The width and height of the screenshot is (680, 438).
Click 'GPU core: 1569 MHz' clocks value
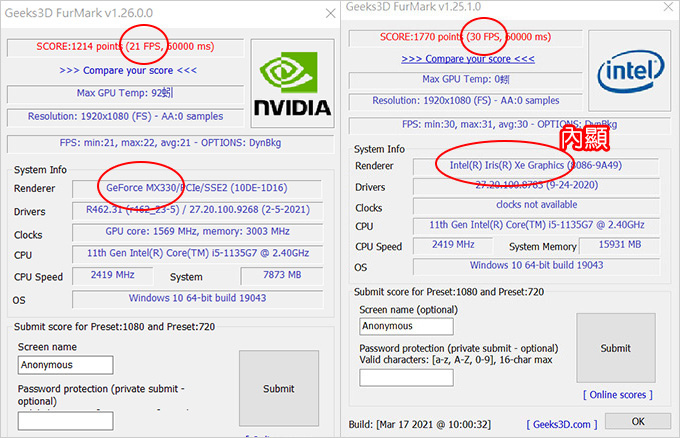click(x=198, y=231)
